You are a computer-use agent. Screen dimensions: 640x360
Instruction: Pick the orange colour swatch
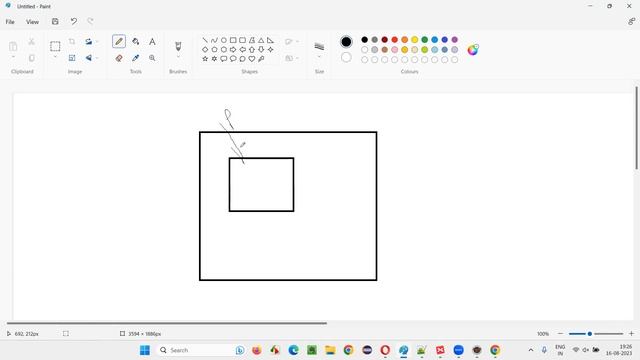(404, 40)
